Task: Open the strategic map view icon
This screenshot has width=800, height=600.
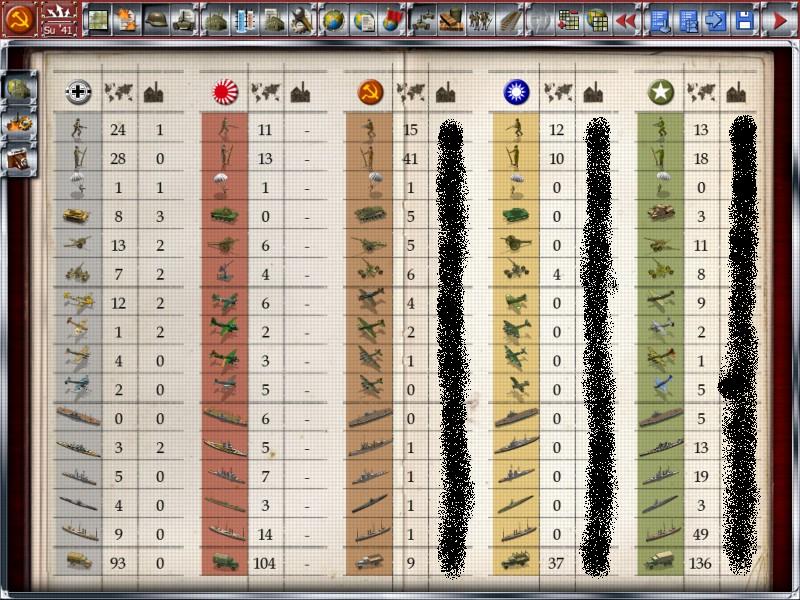Action: (x=97, y=20)
